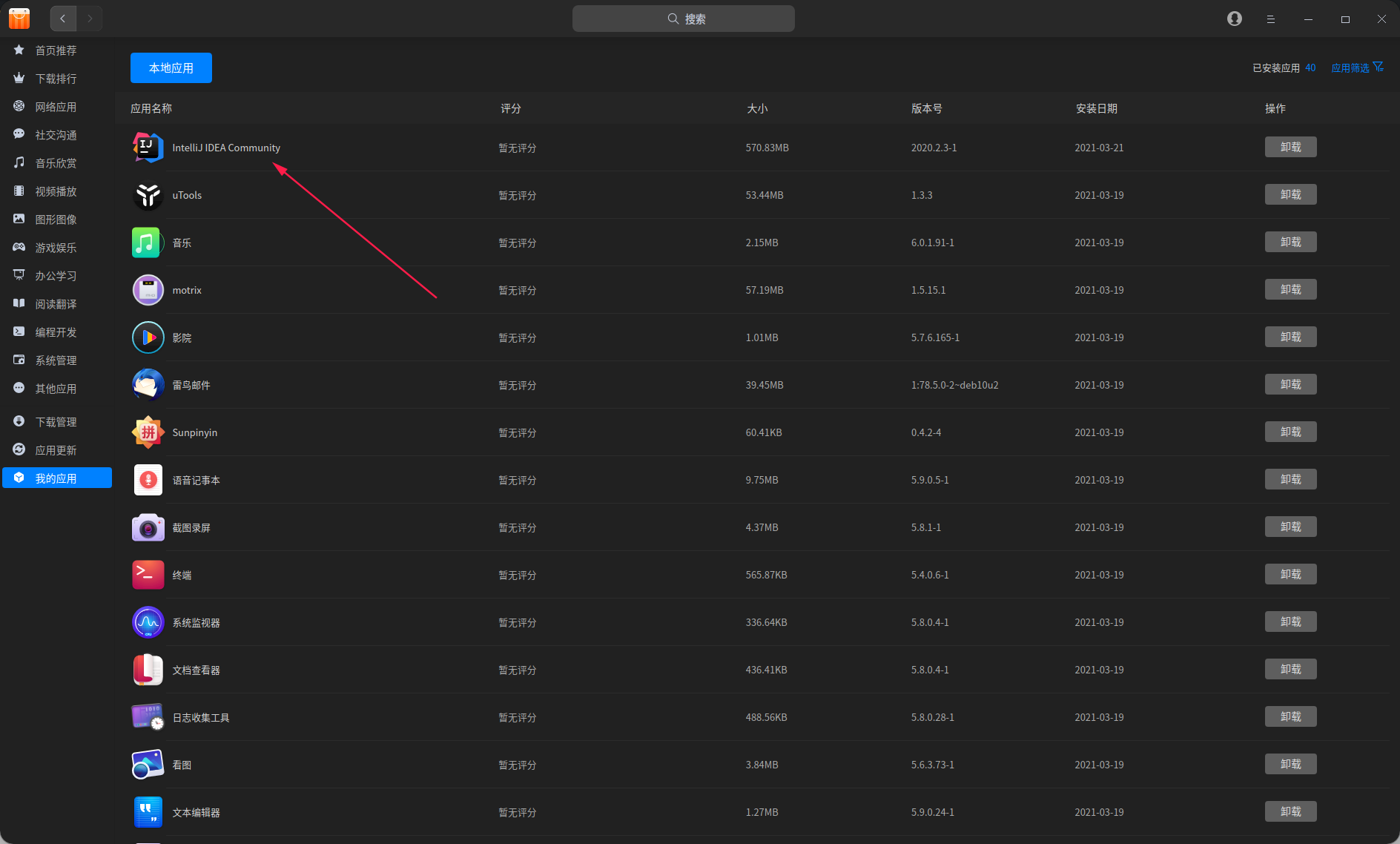This screenshot has width=1400, height=844.
Task: Uninstall IntelliJ IDEA Community with 卸载
Action: 1291,147
